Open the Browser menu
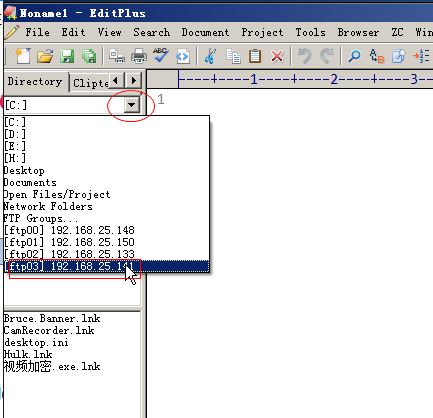Image resolution: width=433 pixels, height=418 pixels. (358, 32)
